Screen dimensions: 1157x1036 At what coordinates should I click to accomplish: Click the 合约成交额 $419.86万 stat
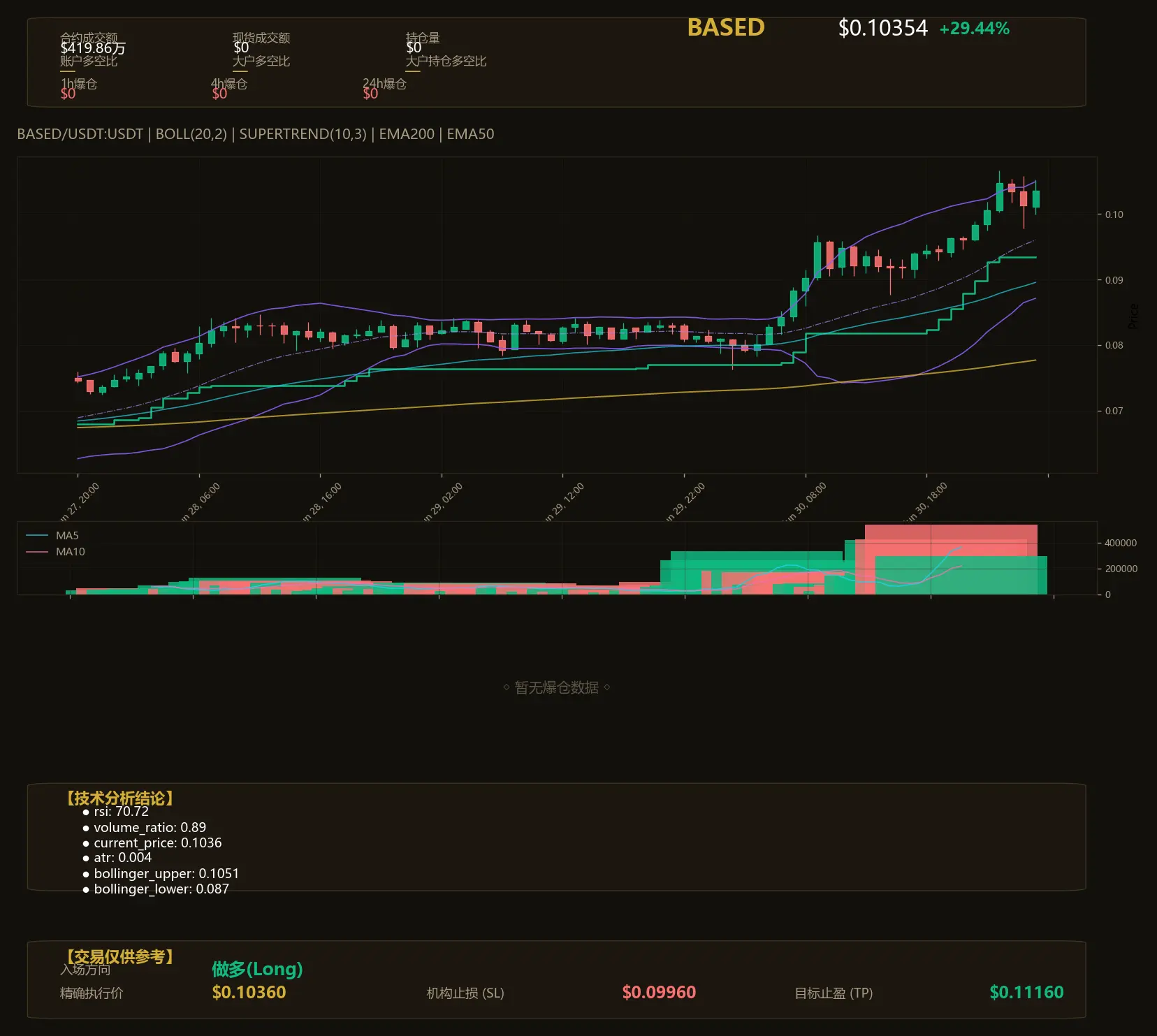[x=93, y=43]
